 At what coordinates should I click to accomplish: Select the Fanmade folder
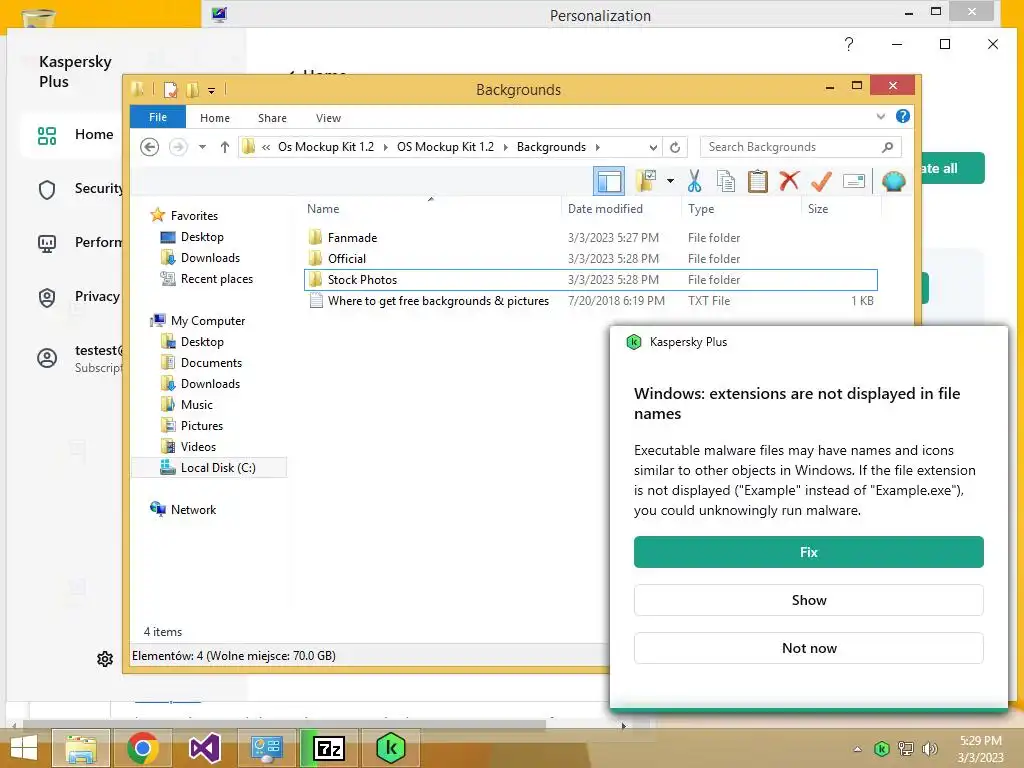(x=353, y=238)
